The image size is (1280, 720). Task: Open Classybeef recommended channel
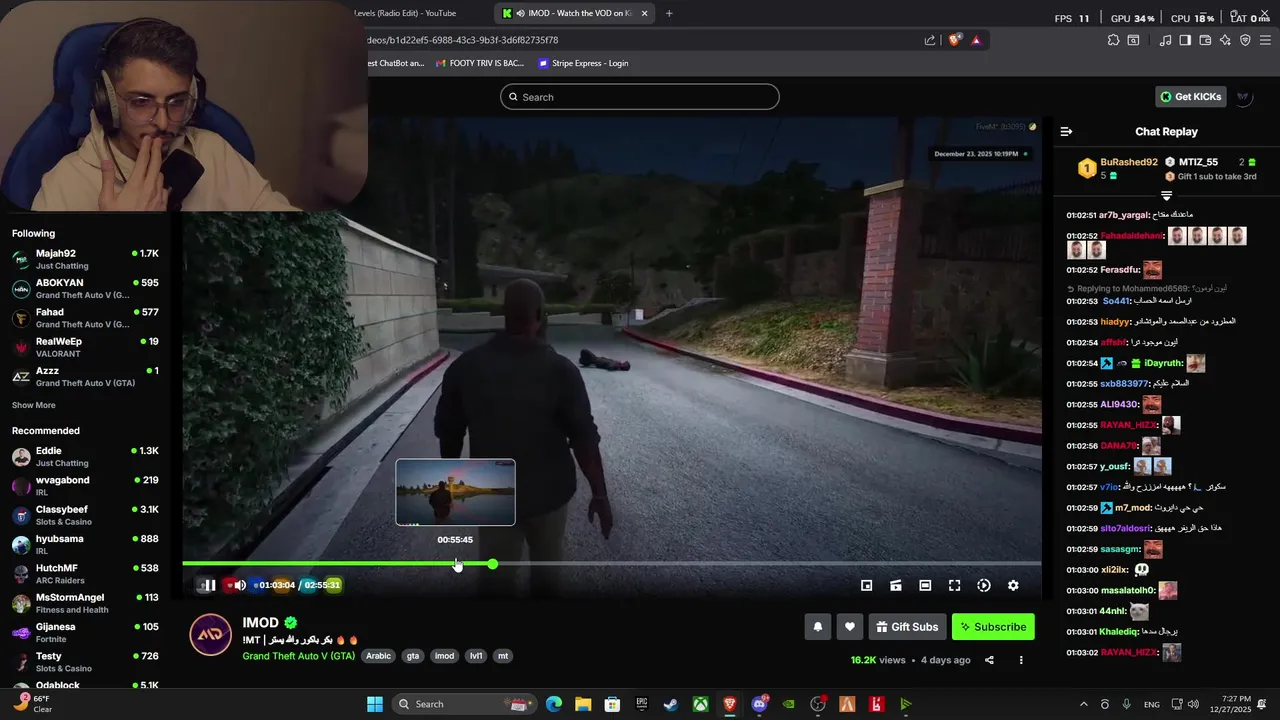[85, 515]
